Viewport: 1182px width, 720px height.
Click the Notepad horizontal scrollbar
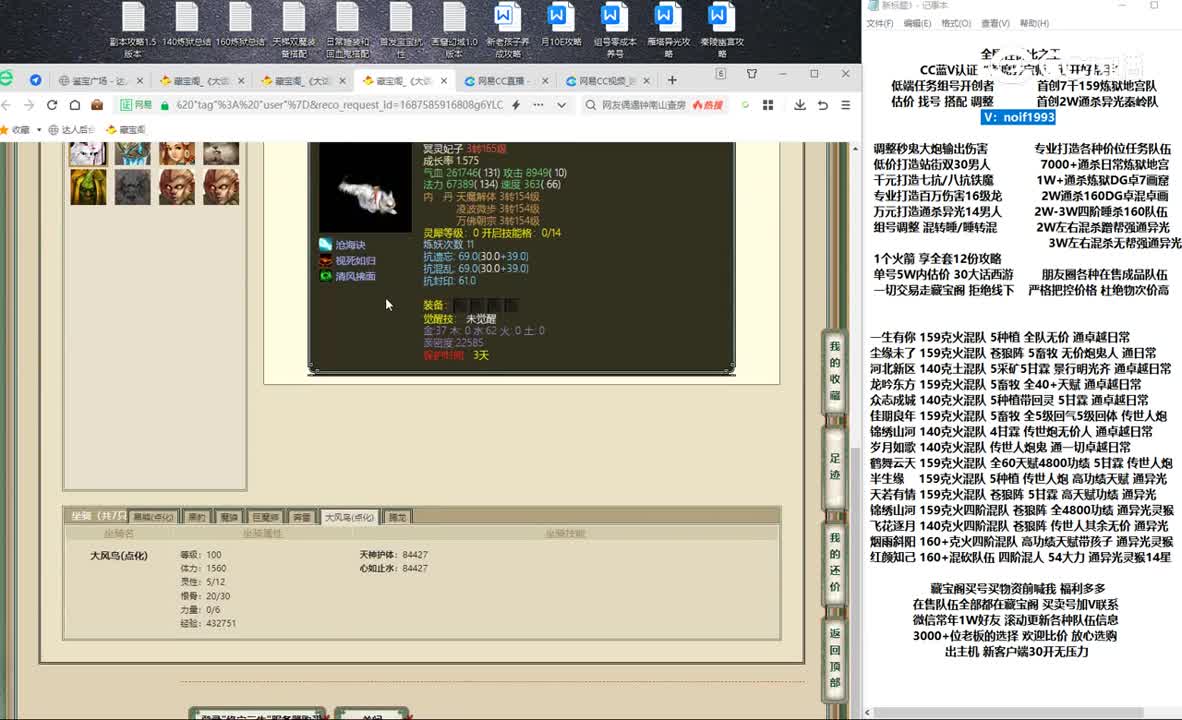click(x=1008, y=712)
